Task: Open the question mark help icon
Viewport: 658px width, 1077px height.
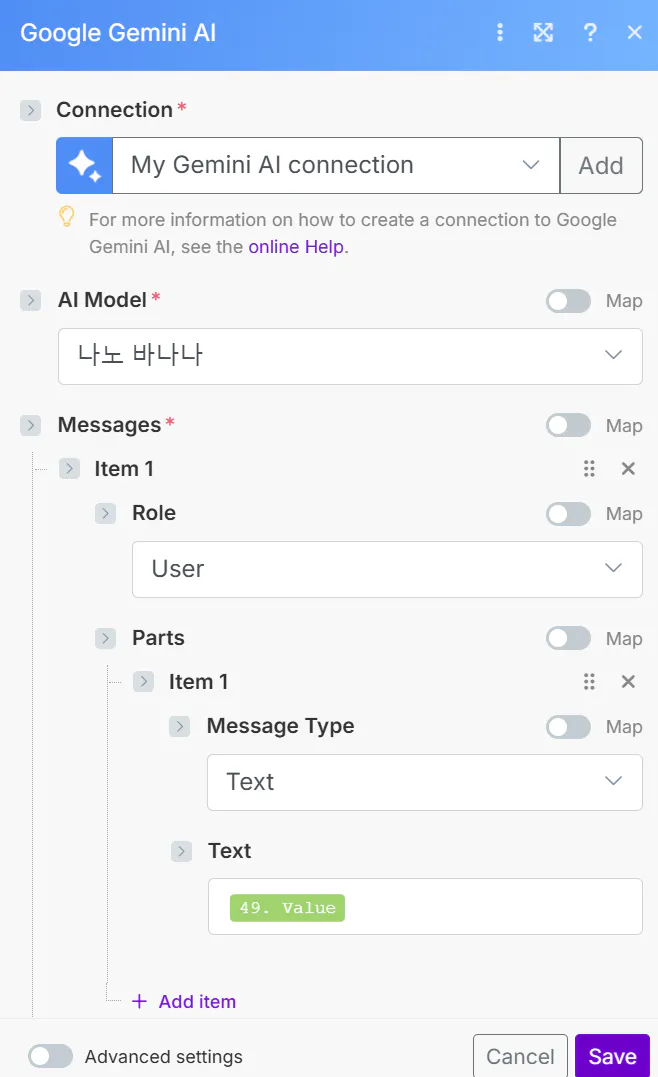Action: [590, 33]
